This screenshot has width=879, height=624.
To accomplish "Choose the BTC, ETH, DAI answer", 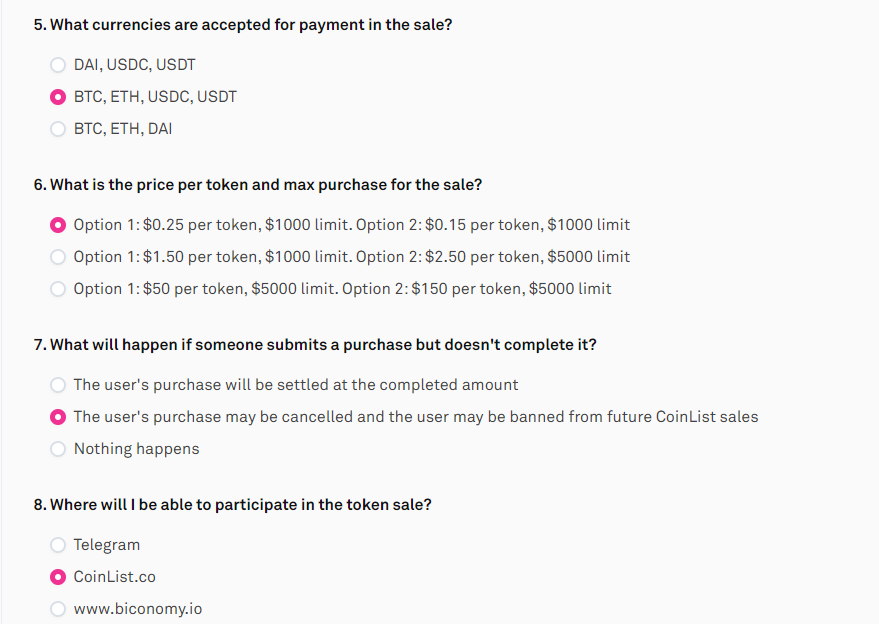I will 58,129.
